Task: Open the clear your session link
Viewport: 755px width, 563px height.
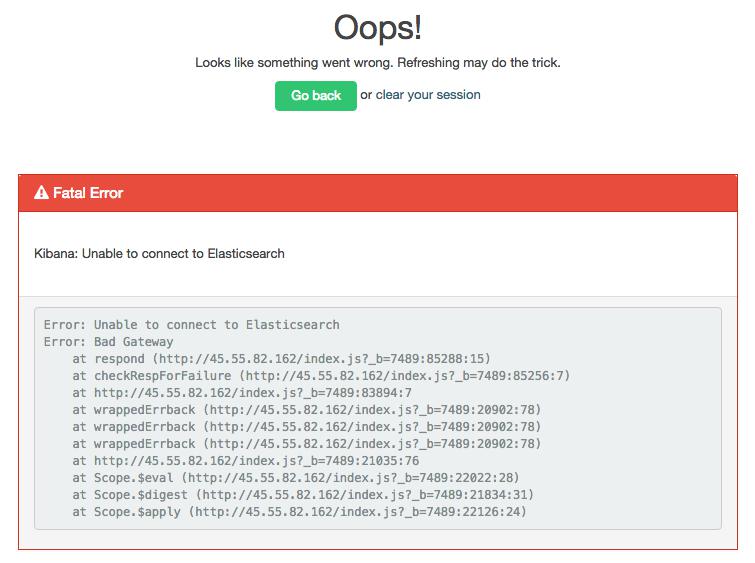Action: coord(428,95)
